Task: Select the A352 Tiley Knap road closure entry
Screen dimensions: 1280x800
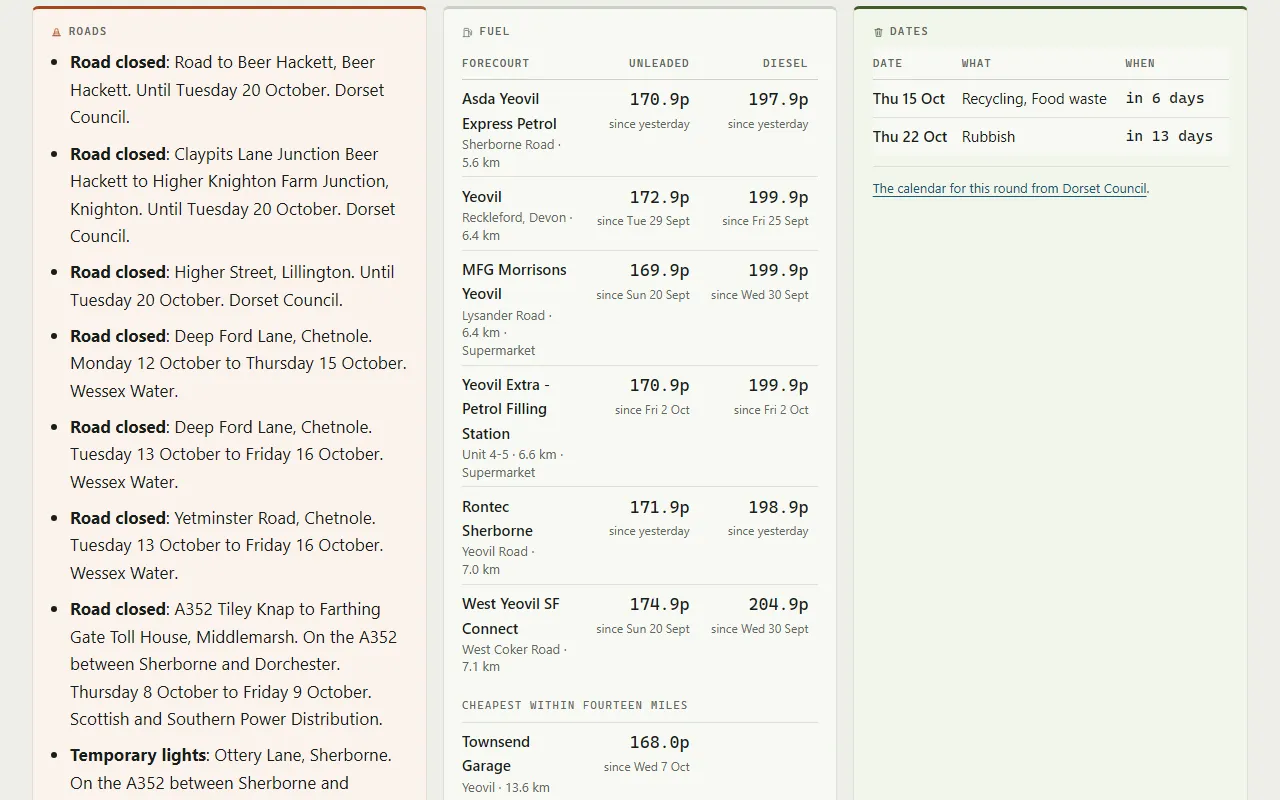Action: [239, 664]
